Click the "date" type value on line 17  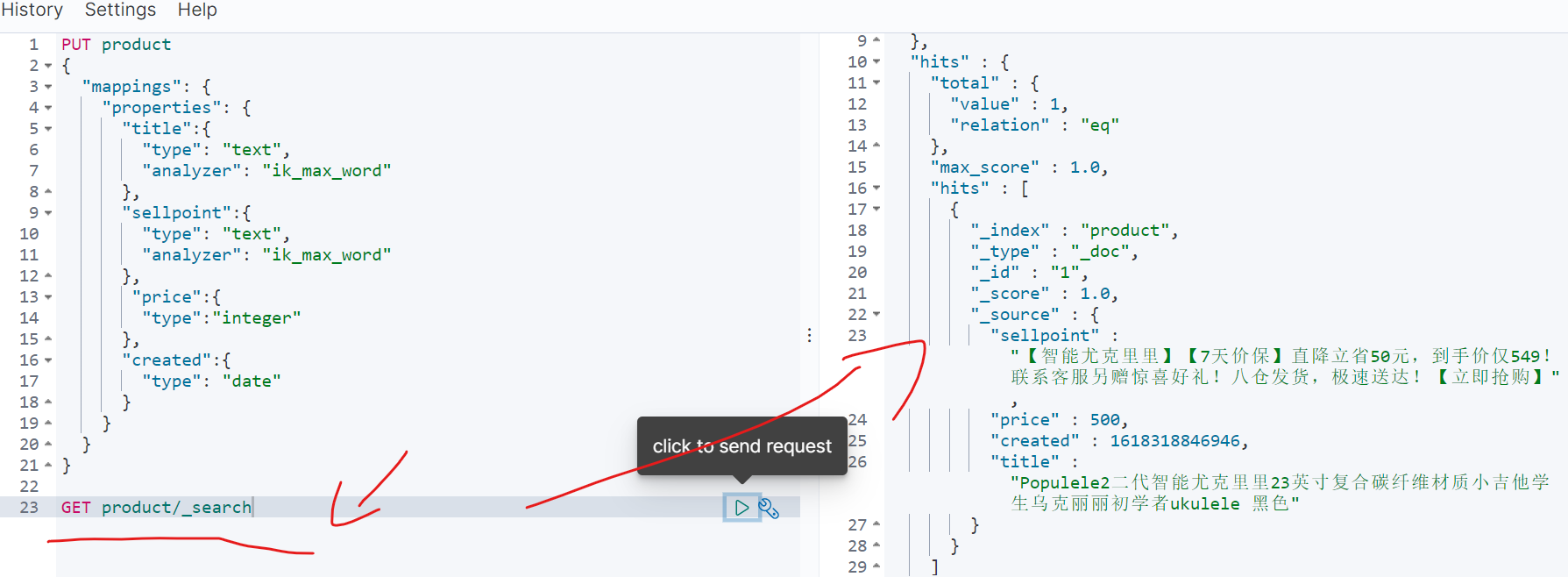[252, 381]
